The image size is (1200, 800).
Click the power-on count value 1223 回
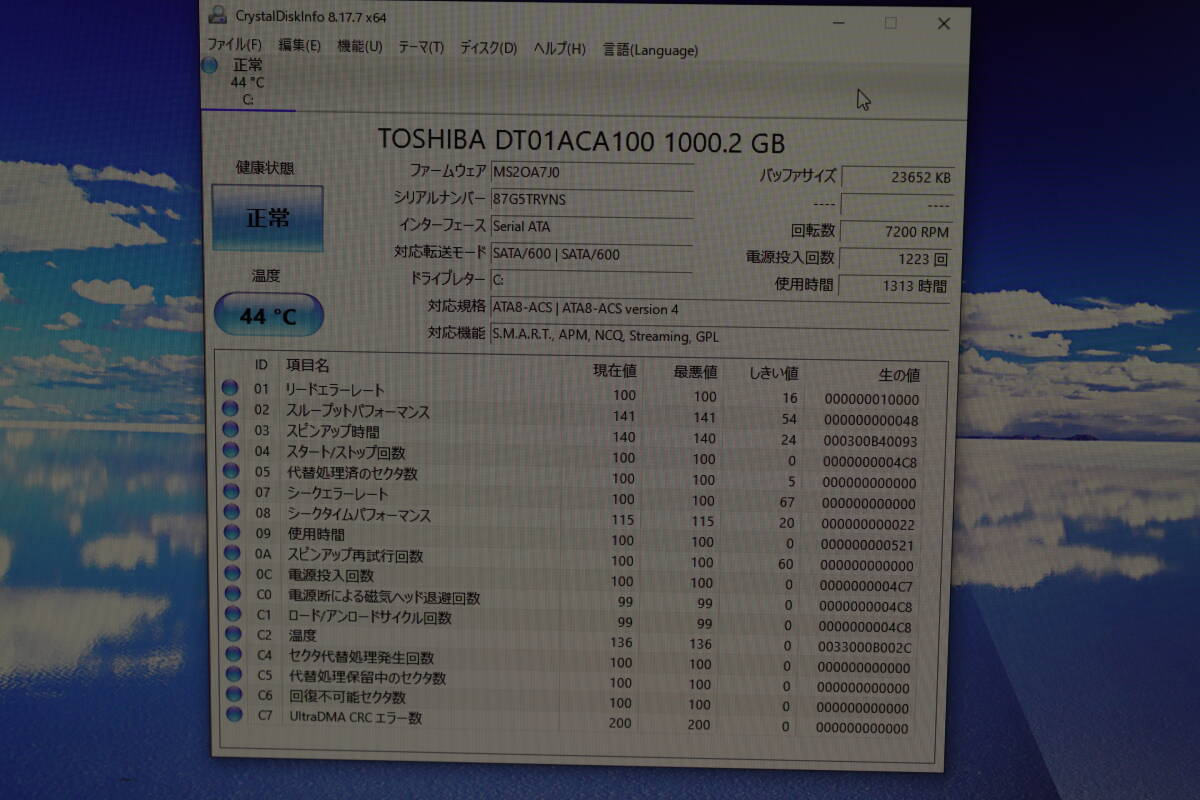(x=895, y=259)
